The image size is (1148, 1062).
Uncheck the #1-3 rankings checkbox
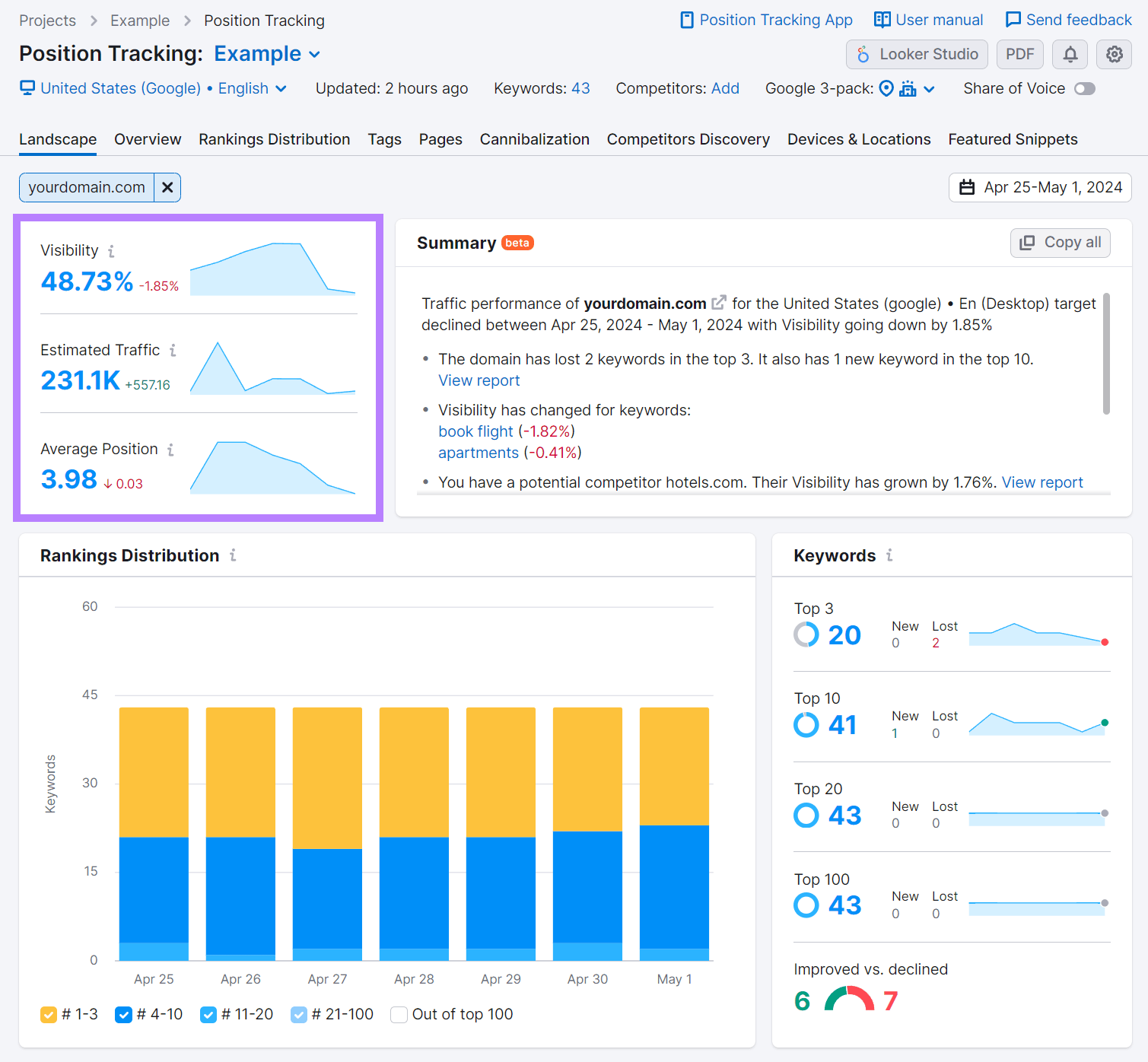click(49, 1015)
